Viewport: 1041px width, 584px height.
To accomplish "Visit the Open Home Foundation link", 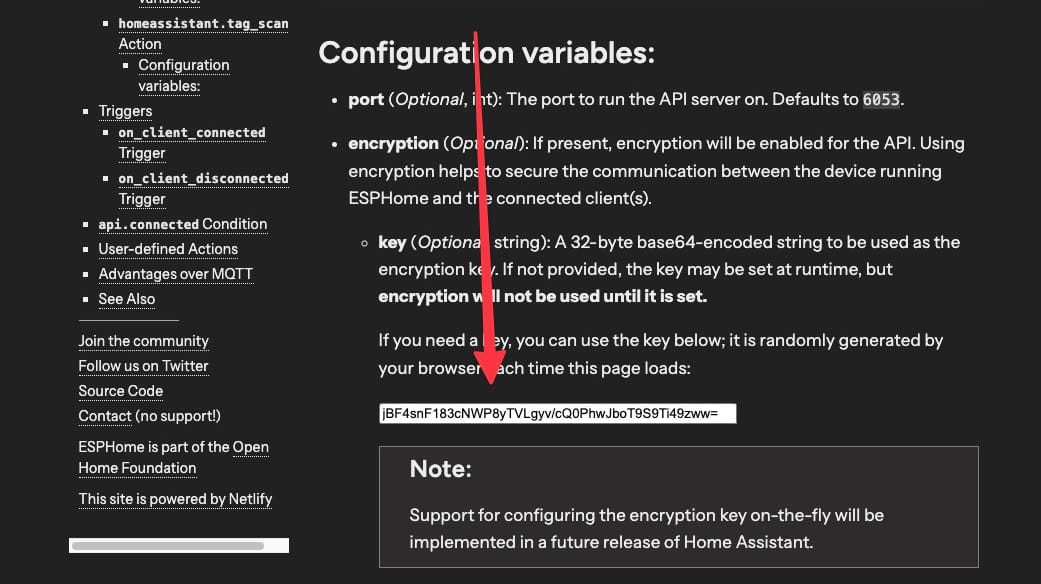I will pyautogui.click(x=173, y=457).
